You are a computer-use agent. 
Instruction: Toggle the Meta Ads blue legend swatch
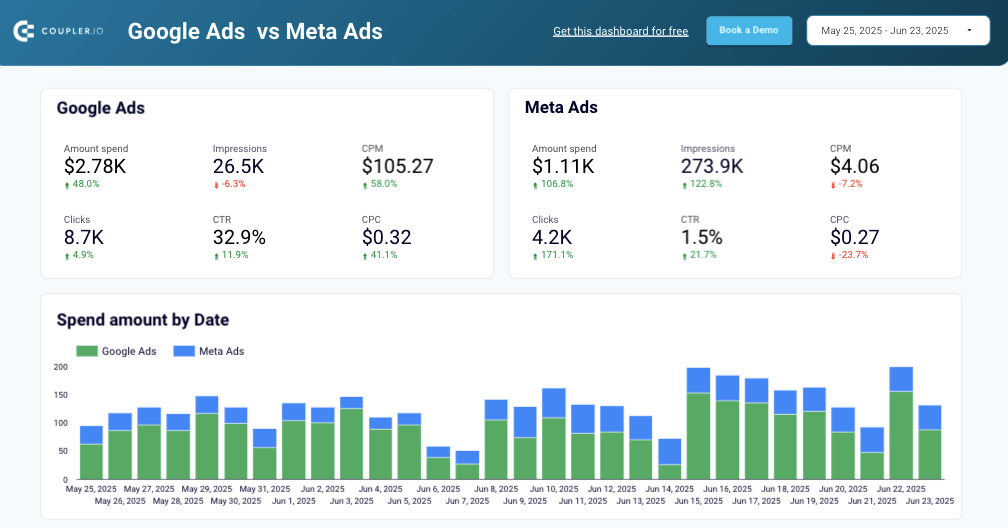pos(183,351)
